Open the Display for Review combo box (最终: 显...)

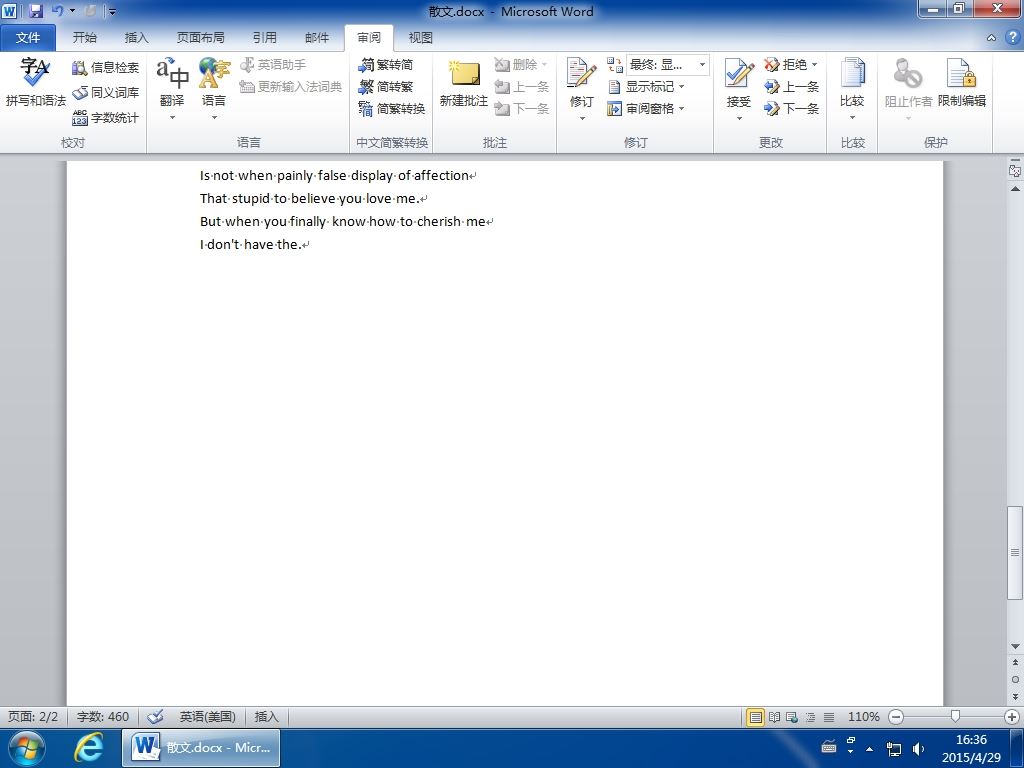(x=667, y=65)
